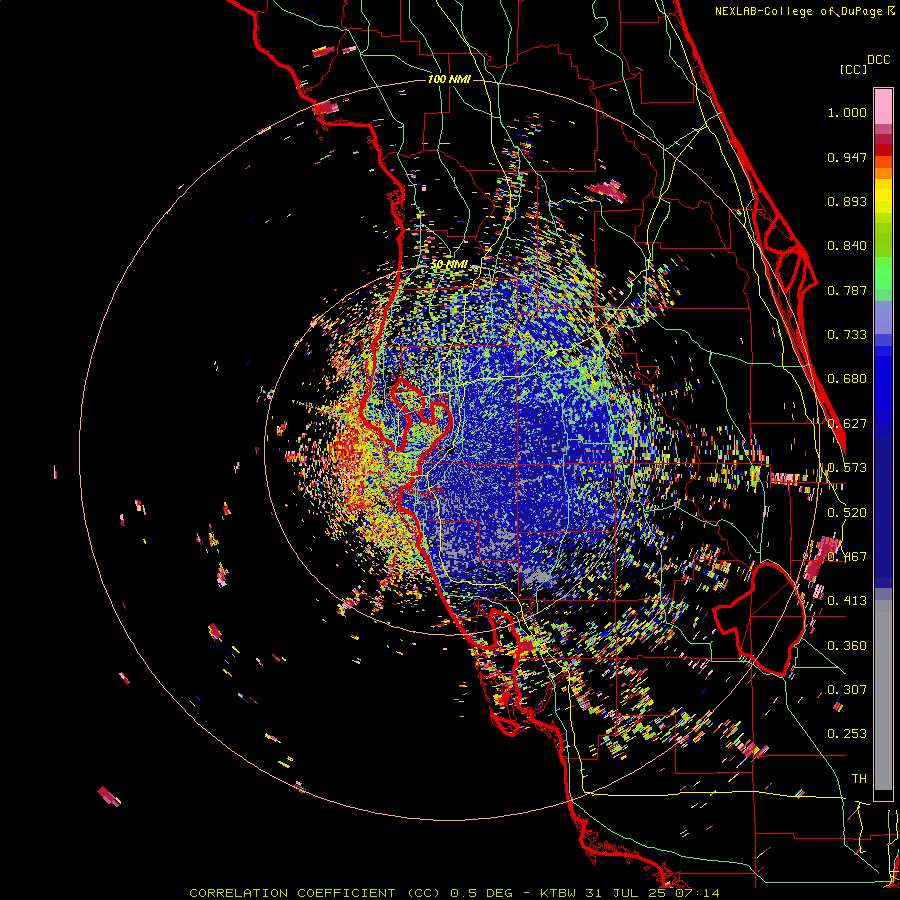Image resolution: width=900 pixels, height=900 pixels.
Task: Pick the pink top segment of the color bar
Action: tap(883, 107)
